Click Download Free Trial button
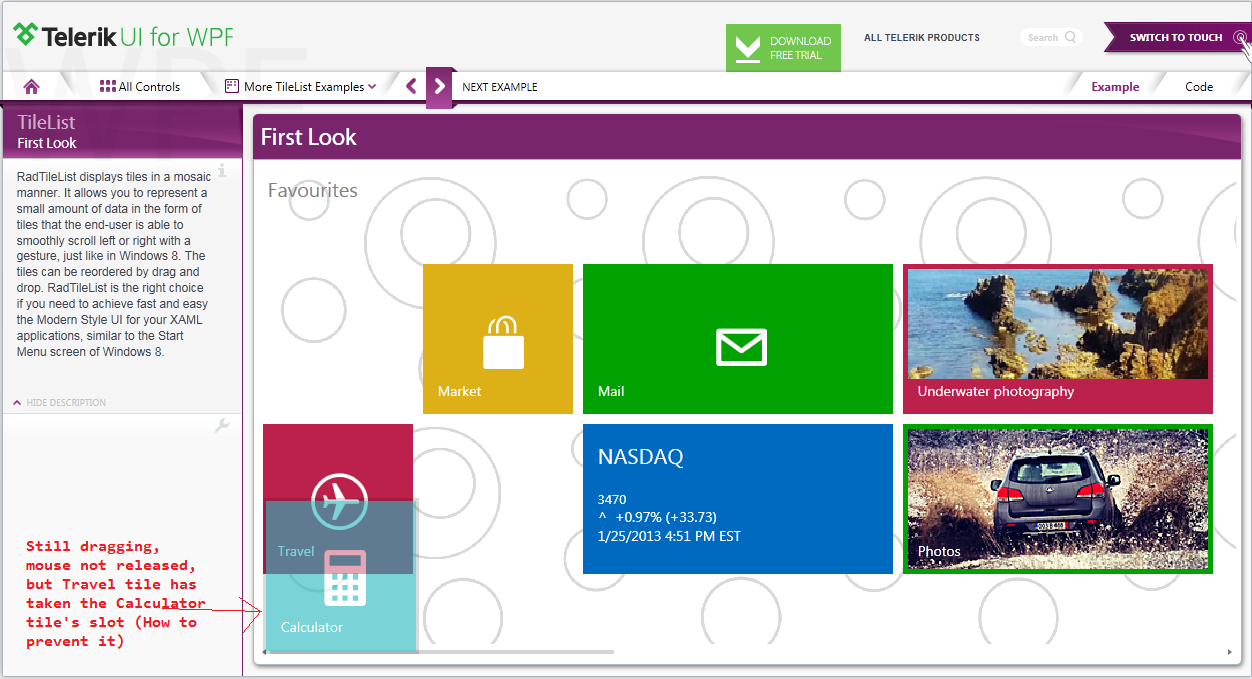Viewport: 1252px width, 679px height. tap(783, 48)
